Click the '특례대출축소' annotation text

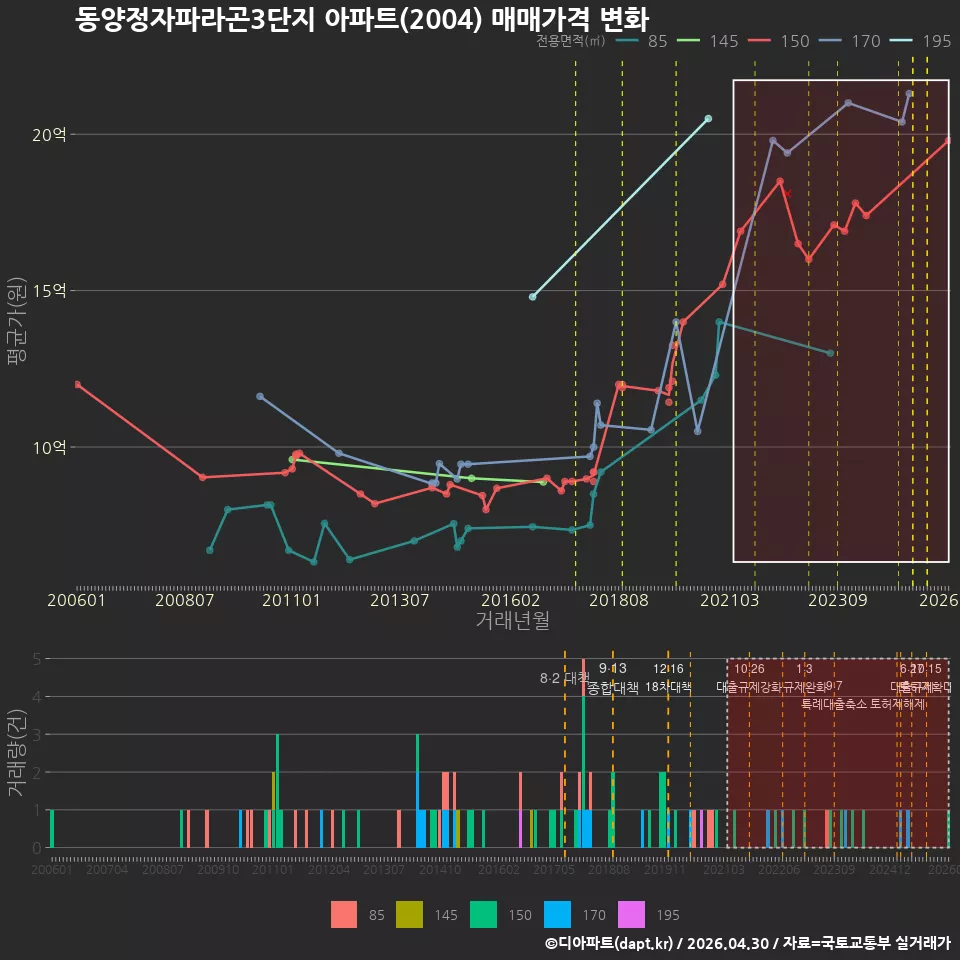tap(834, 704)
